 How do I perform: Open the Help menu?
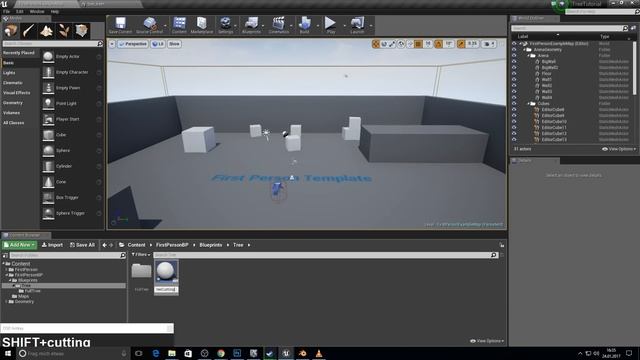click(55, 12)
